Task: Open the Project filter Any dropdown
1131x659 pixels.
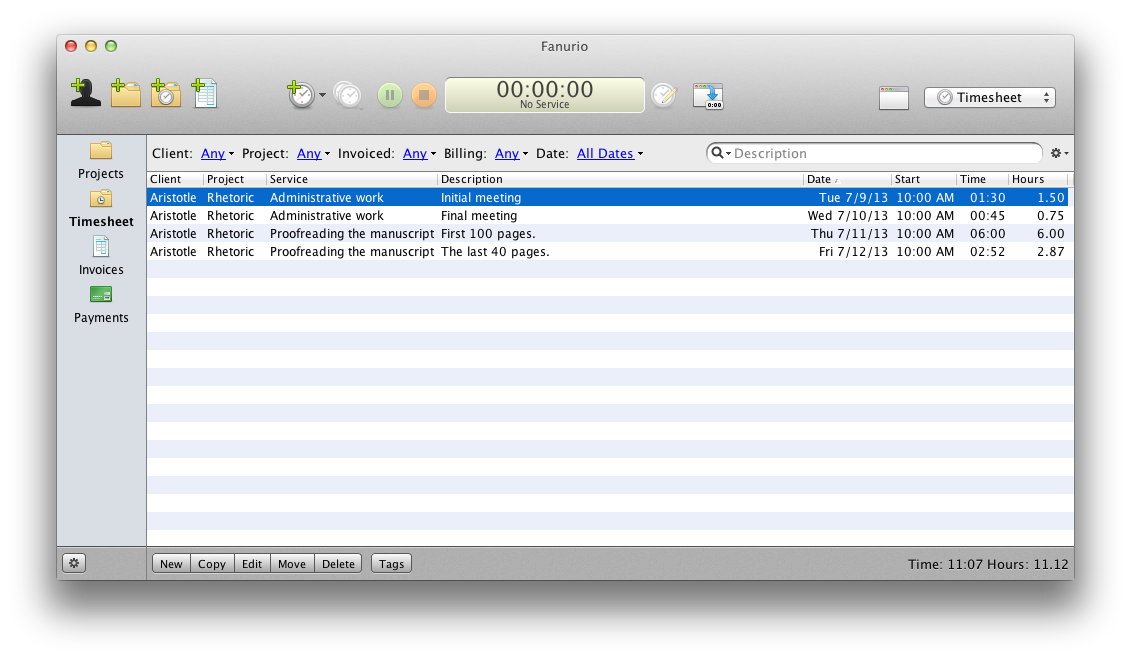Action: [313, 154]
